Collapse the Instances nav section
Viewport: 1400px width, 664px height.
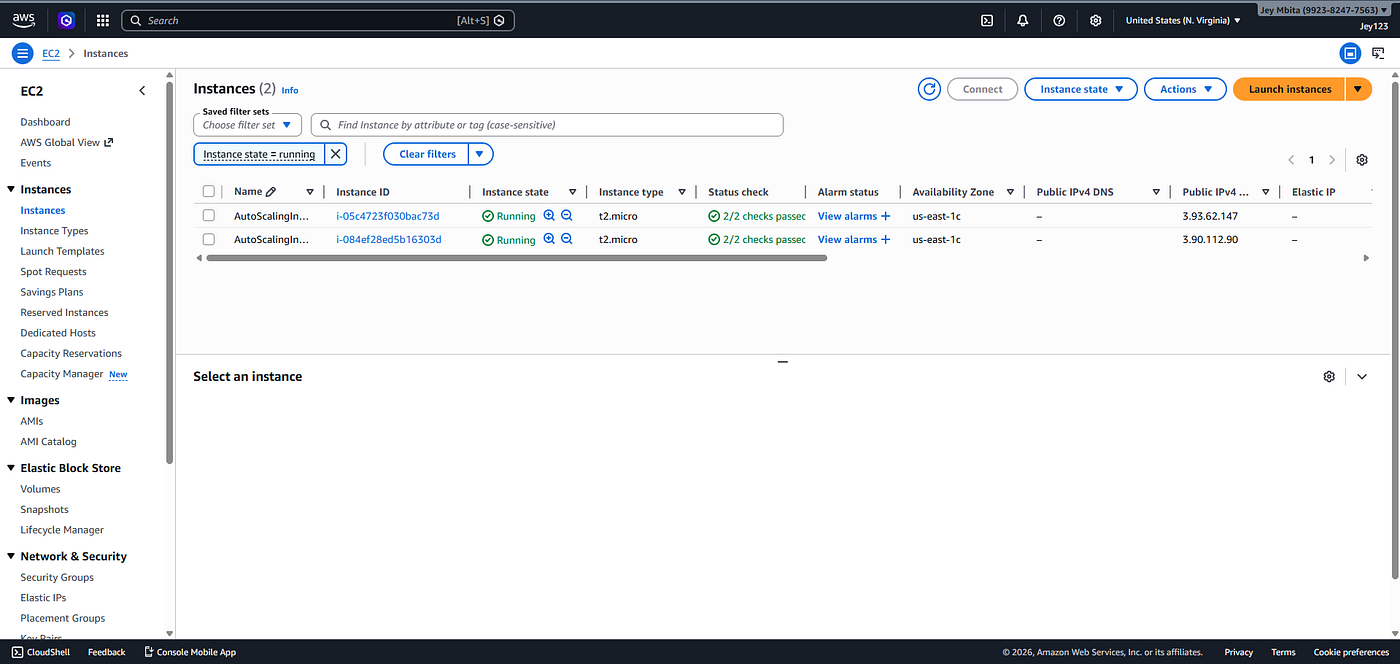point(11,189)
